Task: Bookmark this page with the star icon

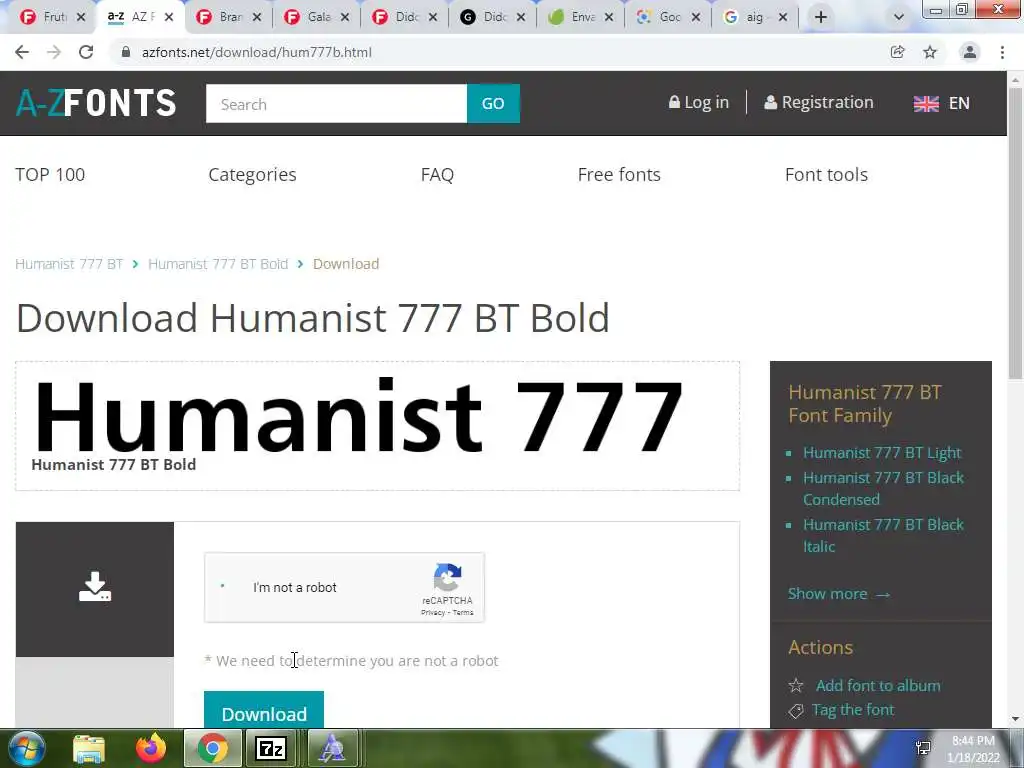Action: coord(930,52)
